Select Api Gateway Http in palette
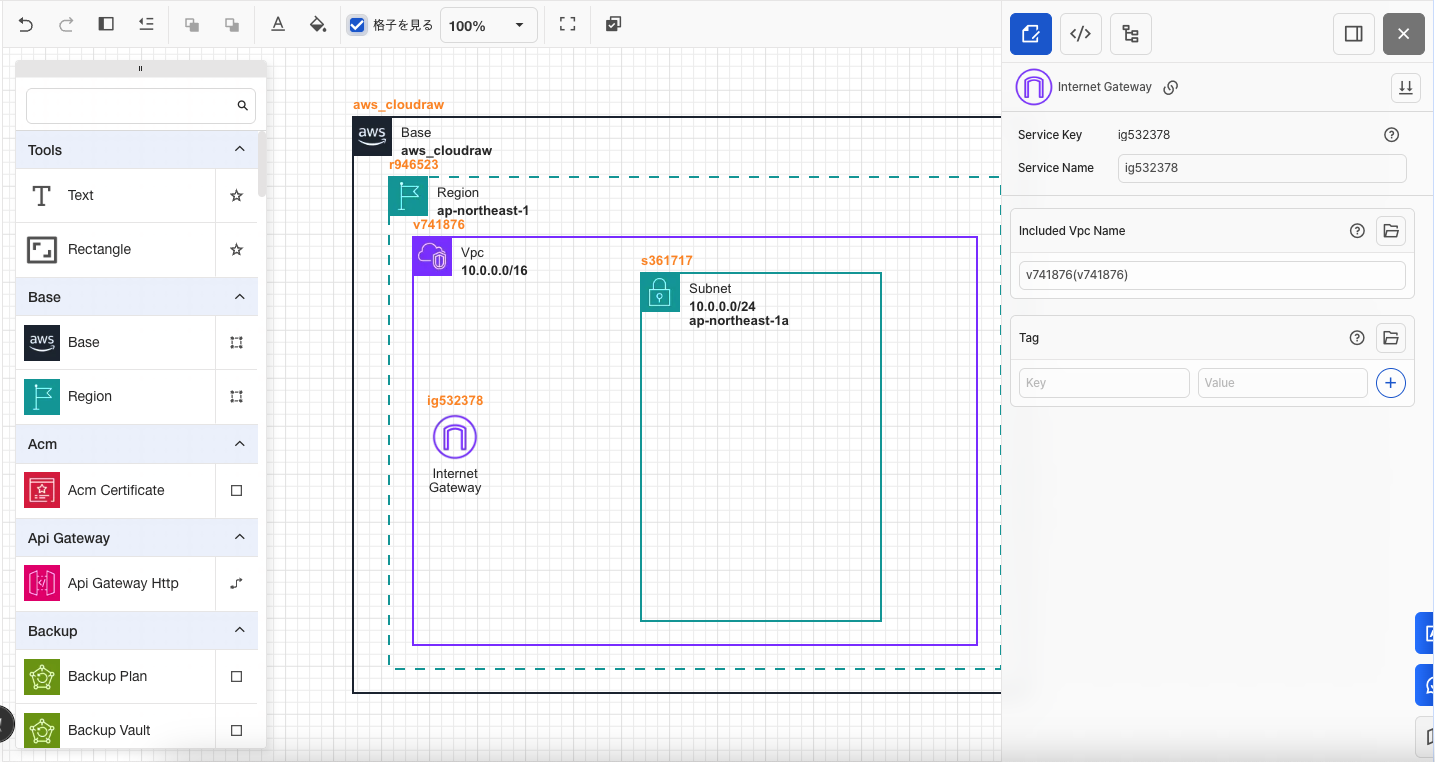Screen dimensions: 1435x762 pos(116,583)
